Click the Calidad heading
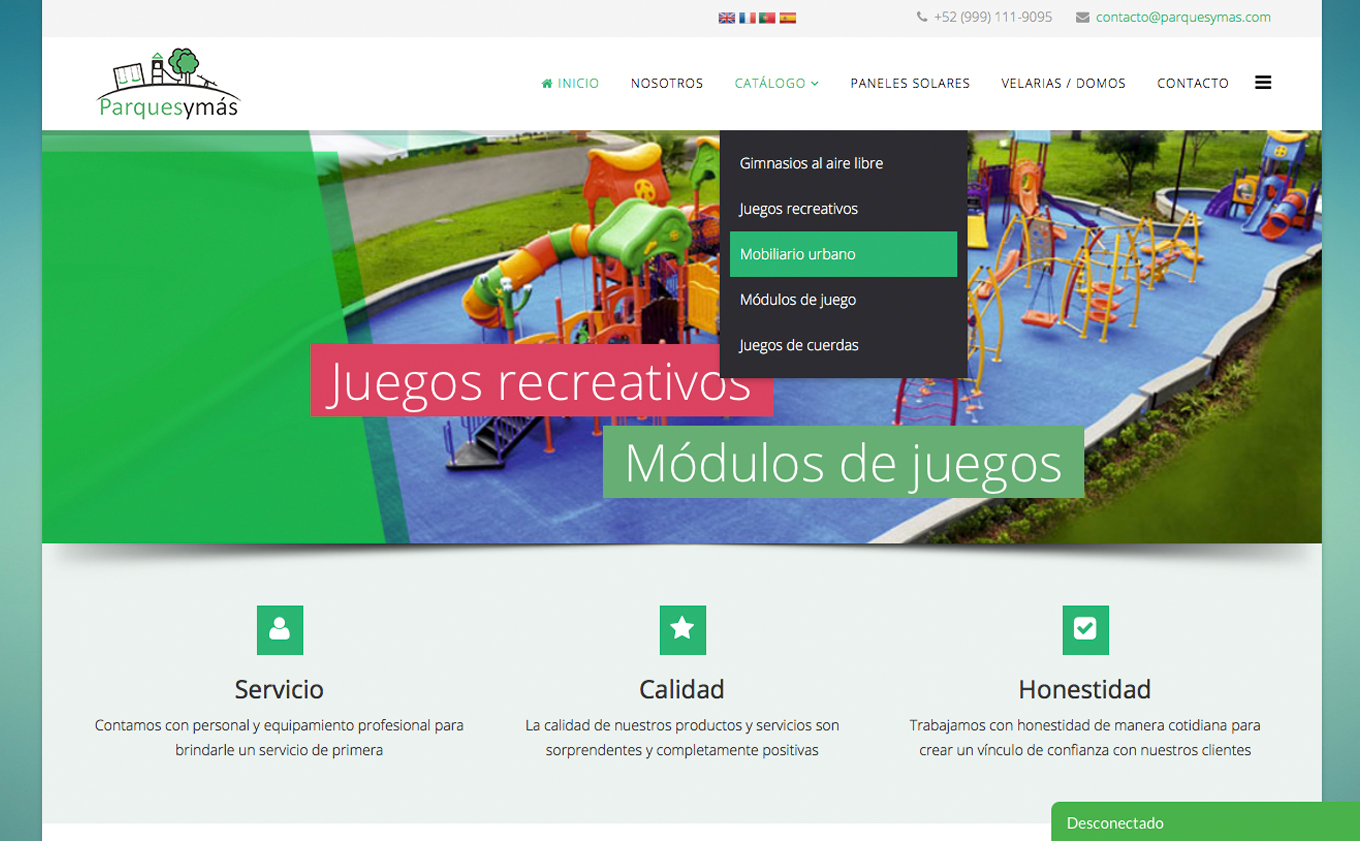Viewport: 1360px width, 841px height. 682,689
